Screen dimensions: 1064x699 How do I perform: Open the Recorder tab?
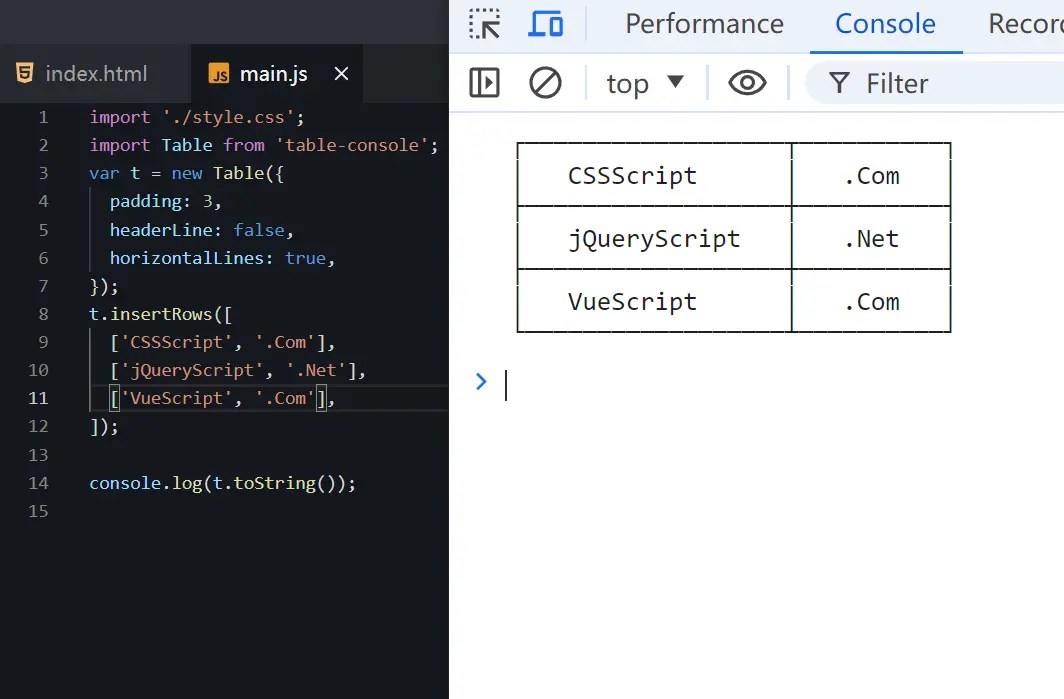pyautogui.click(x=1026, y=24)
